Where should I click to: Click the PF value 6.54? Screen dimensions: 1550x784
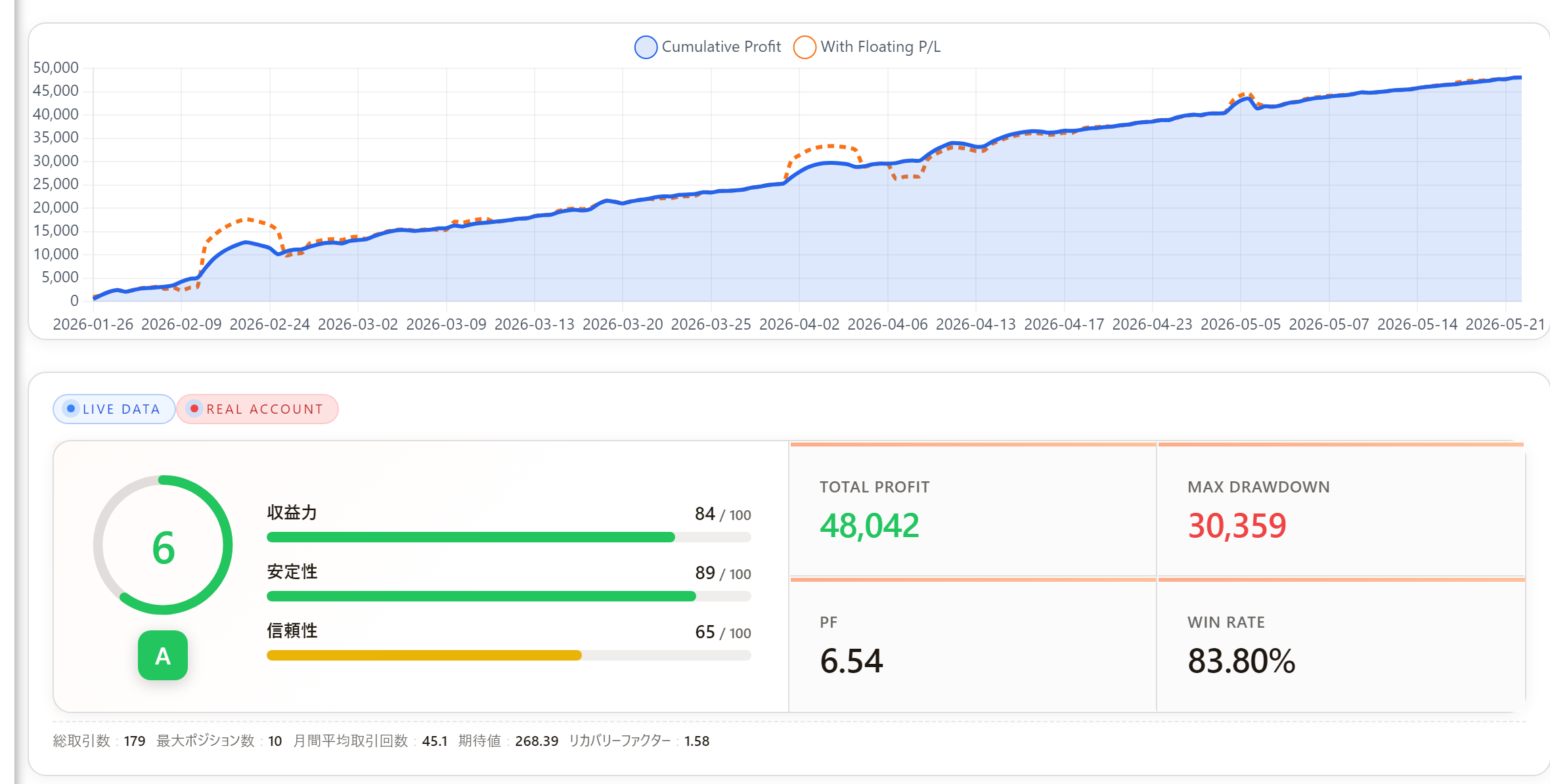pyautogui.click(x=852, y=661)
